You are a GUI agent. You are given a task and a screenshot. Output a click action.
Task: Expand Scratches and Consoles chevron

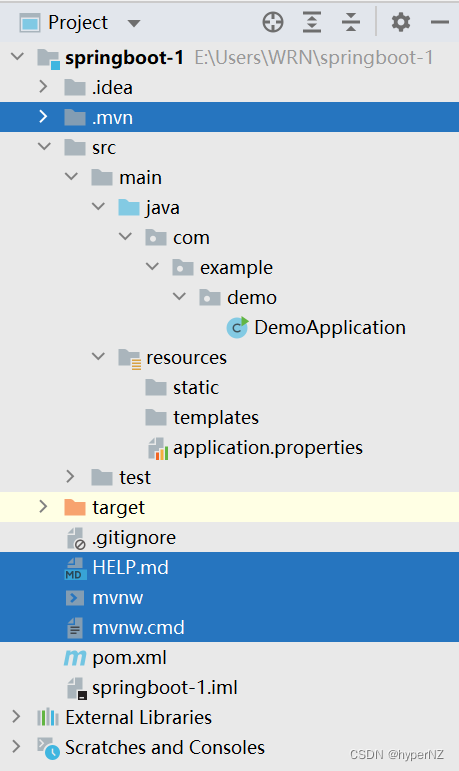pos(16,746)
